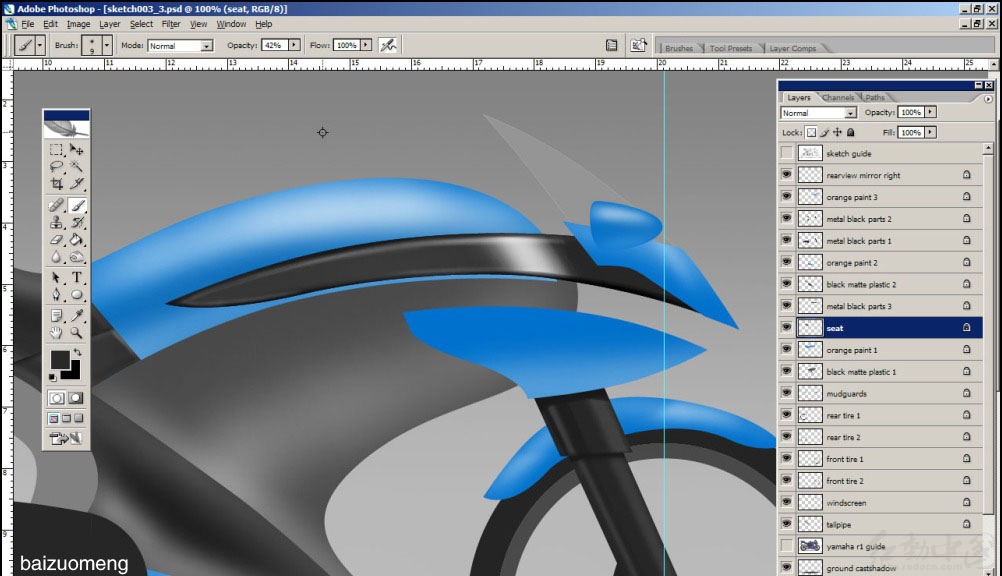This screenshot has width=1002, height=576.
Task: Select the Lasso tool
Action: [x=56, y=167]
